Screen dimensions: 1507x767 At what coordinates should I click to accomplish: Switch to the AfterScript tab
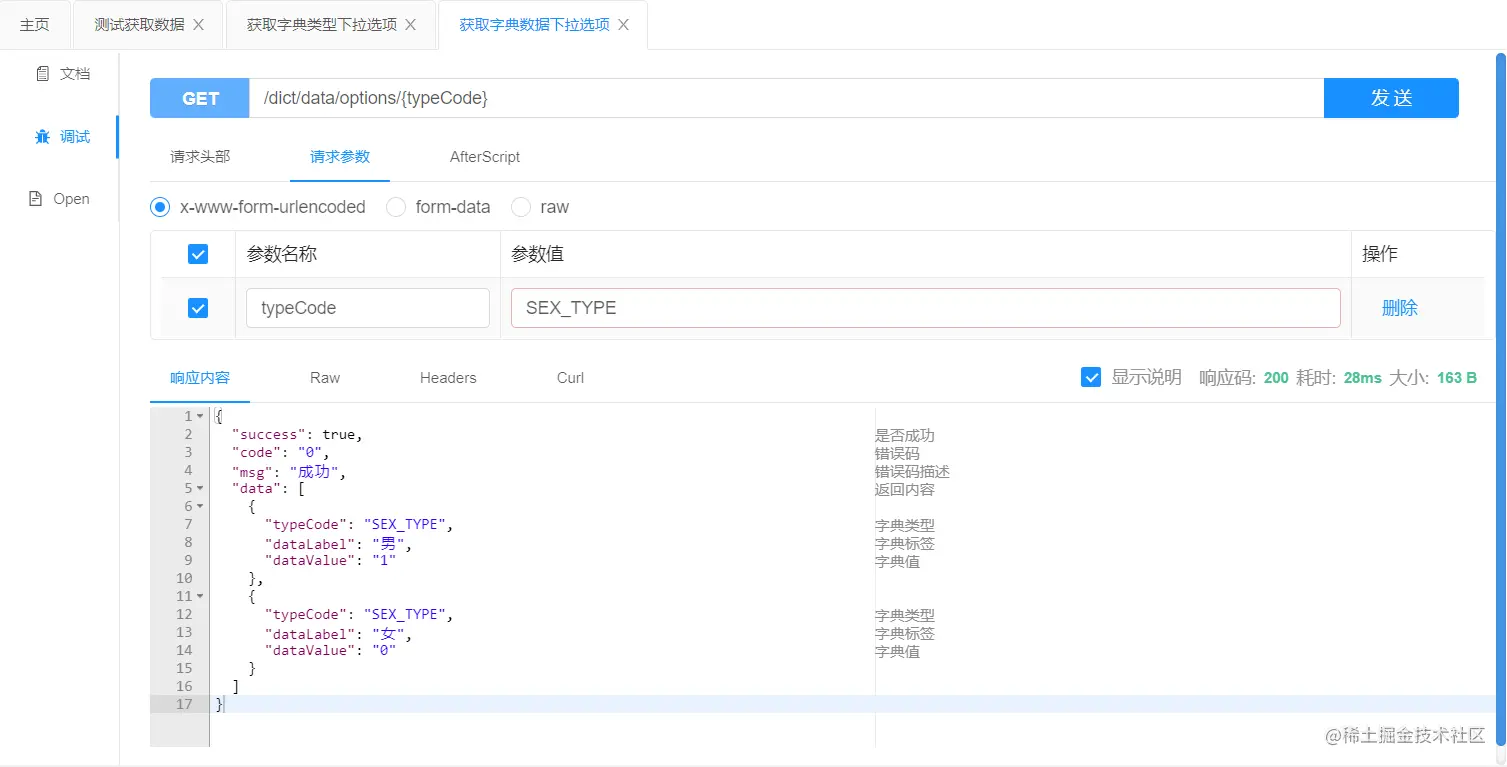[x=485, y=157]
